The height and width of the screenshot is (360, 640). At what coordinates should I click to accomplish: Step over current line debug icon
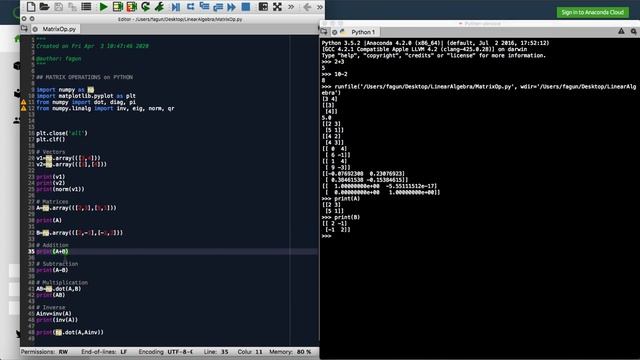coord(190,7)
